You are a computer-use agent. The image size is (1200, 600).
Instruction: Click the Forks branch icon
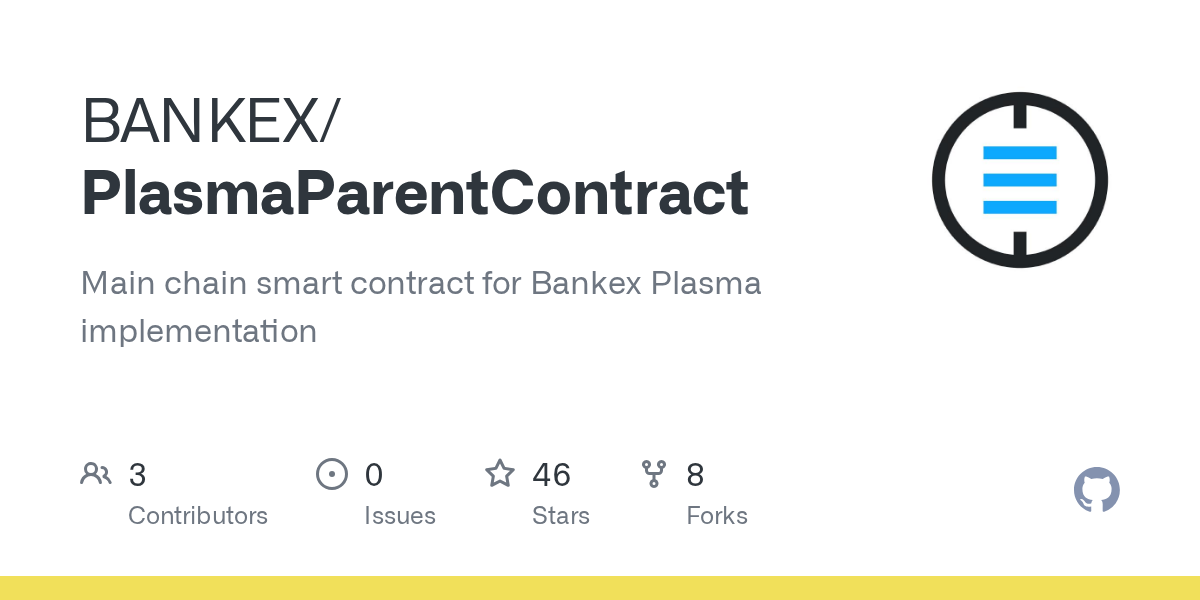point(654,474)
